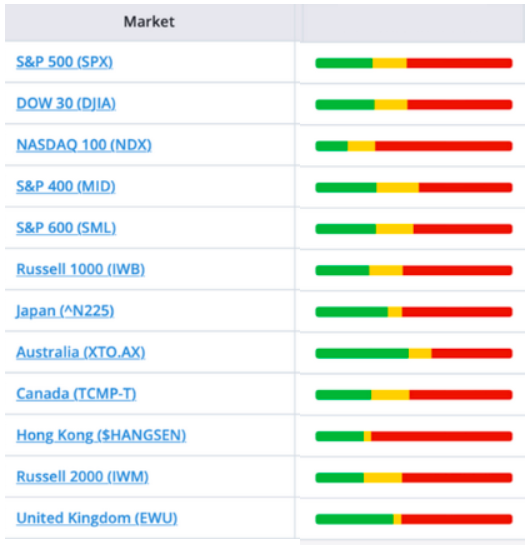Viewport: 532px width, 545px height.
Task: Click the NASDAQ 100 health bar
Action: (x=414, y=146)
